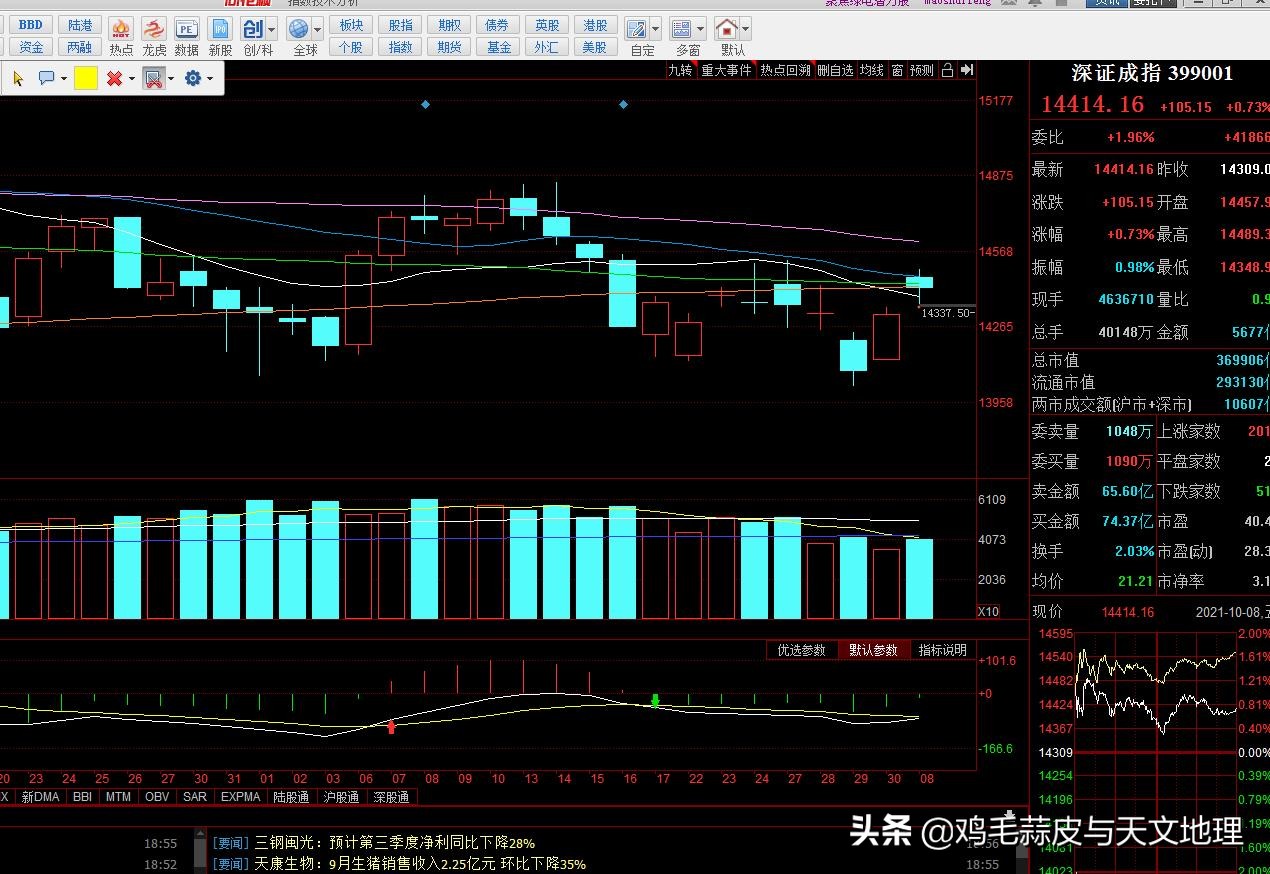The width and height of the screenshot is (1270, 874).
Task: Toggle the 均线 moving average lines
Action: pyautogui.click(x=872, y=70)
